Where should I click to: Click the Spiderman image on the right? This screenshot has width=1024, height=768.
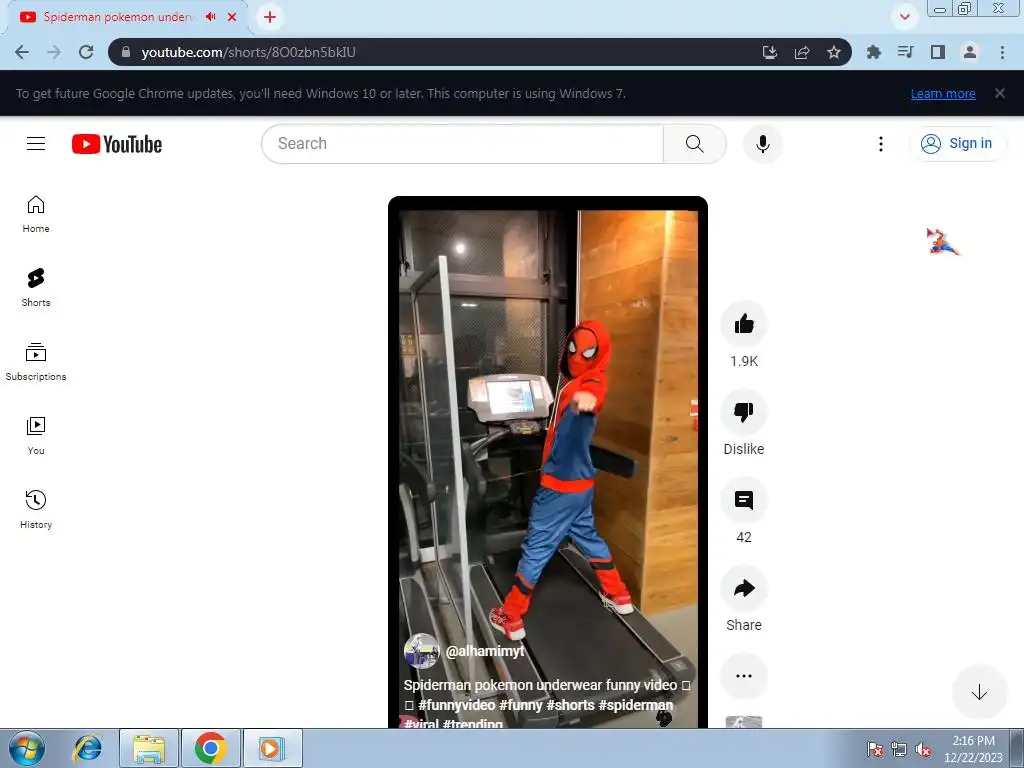point(942,241)
